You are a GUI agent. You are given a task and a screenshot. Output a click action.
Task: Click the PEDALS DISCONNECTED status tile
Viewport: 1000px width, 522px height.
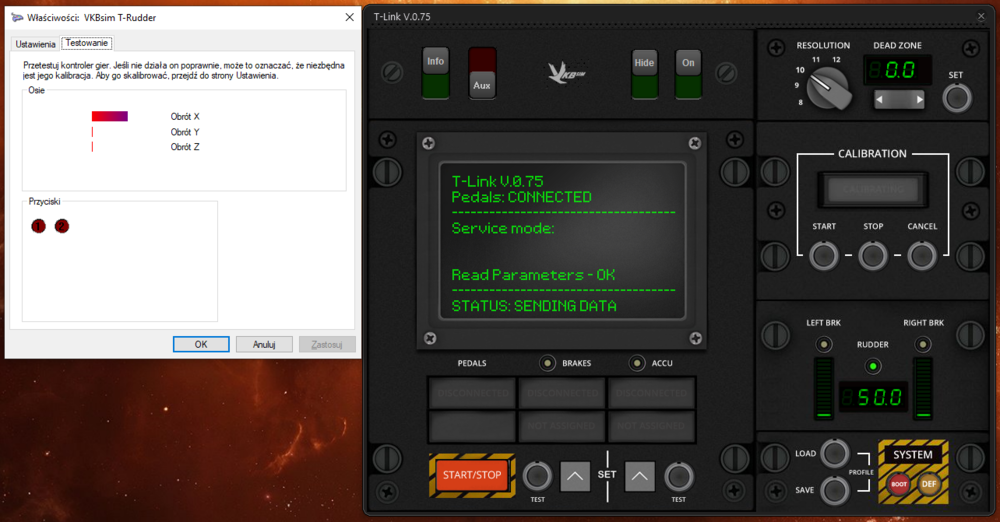click(x=473, y=393)
